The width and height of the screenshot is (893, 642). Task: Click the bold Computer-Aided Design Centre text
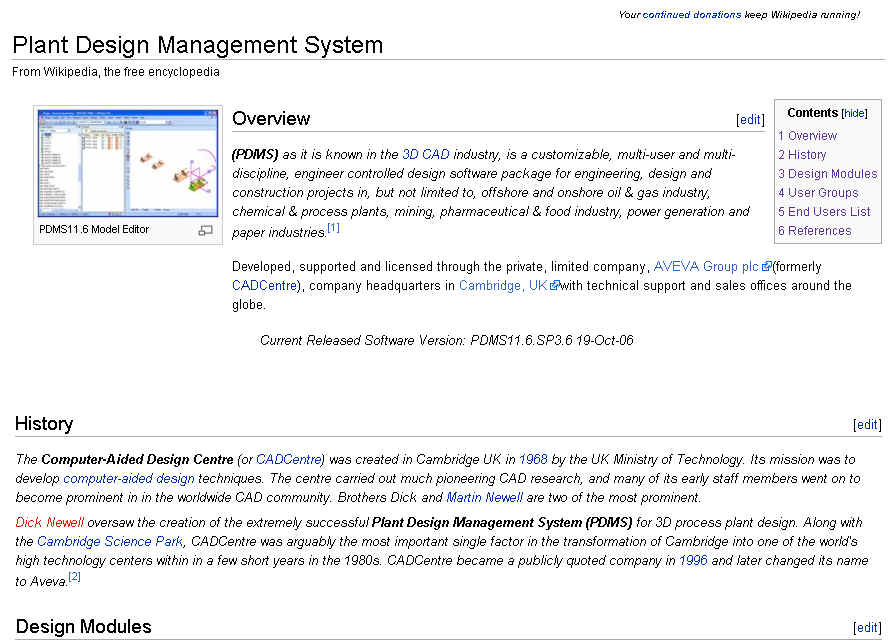coord(137,459)
